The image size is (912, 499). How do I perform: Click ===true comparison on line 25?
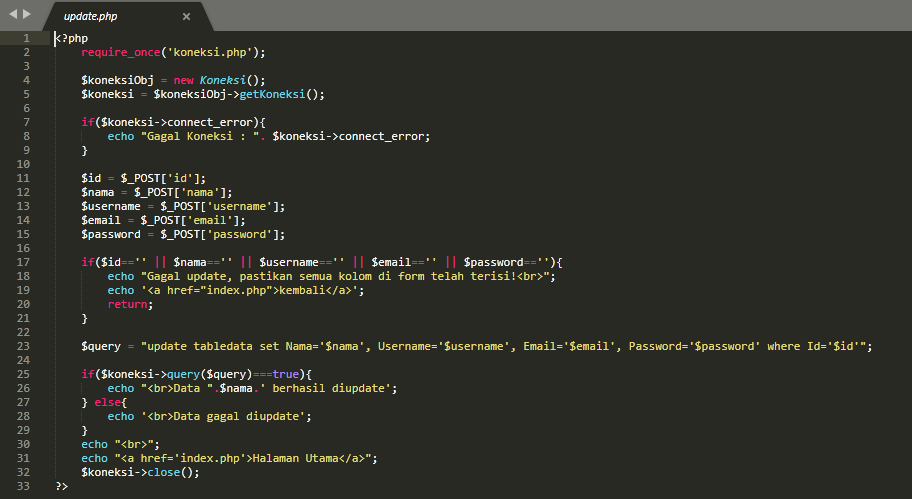pos(276,374)
